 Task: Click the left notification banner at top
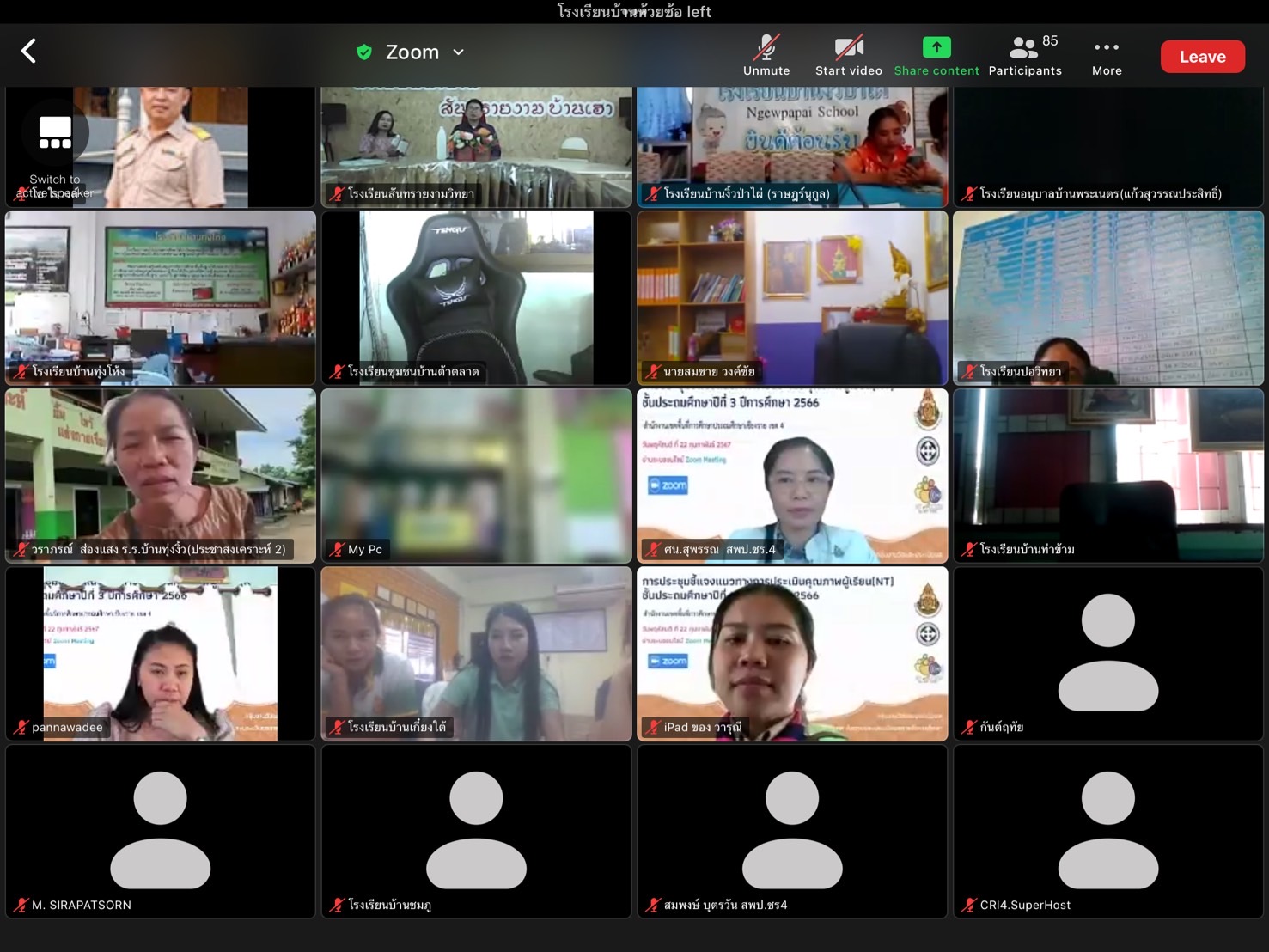(634, 11)
